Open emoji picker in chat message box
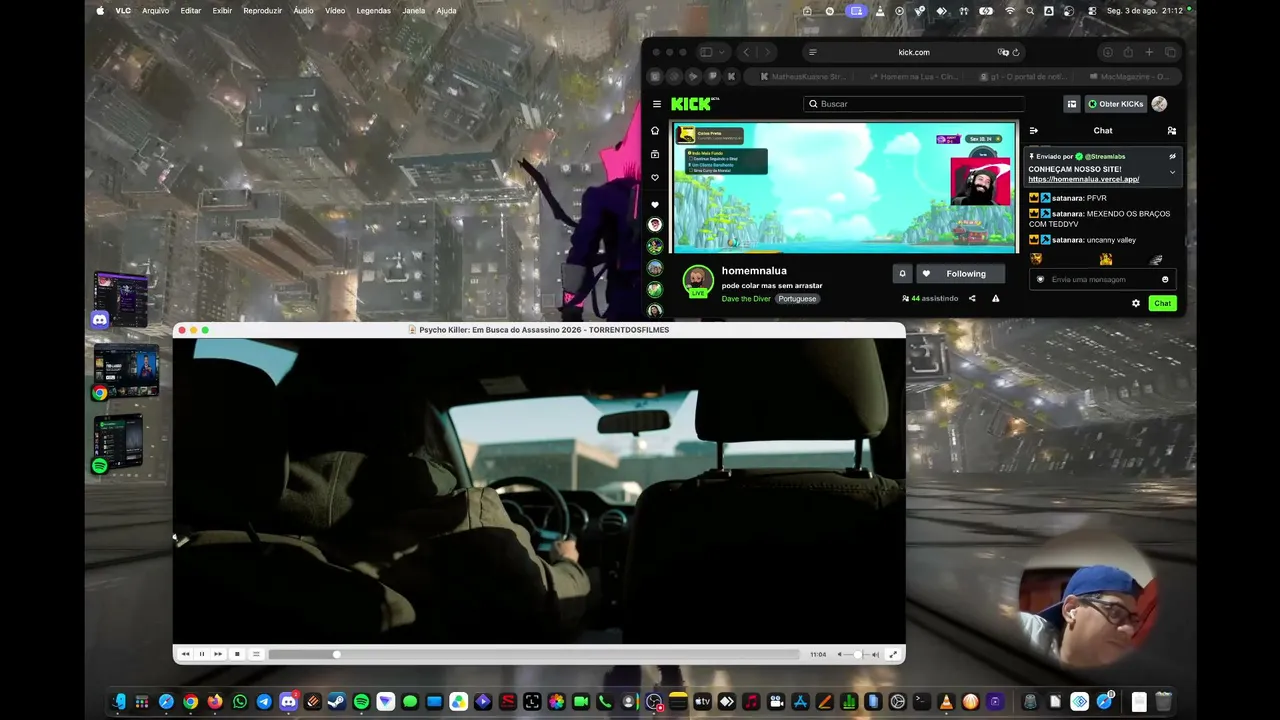The height and width of the screenshot is (720, 1280). click(x=1165, y=280)
